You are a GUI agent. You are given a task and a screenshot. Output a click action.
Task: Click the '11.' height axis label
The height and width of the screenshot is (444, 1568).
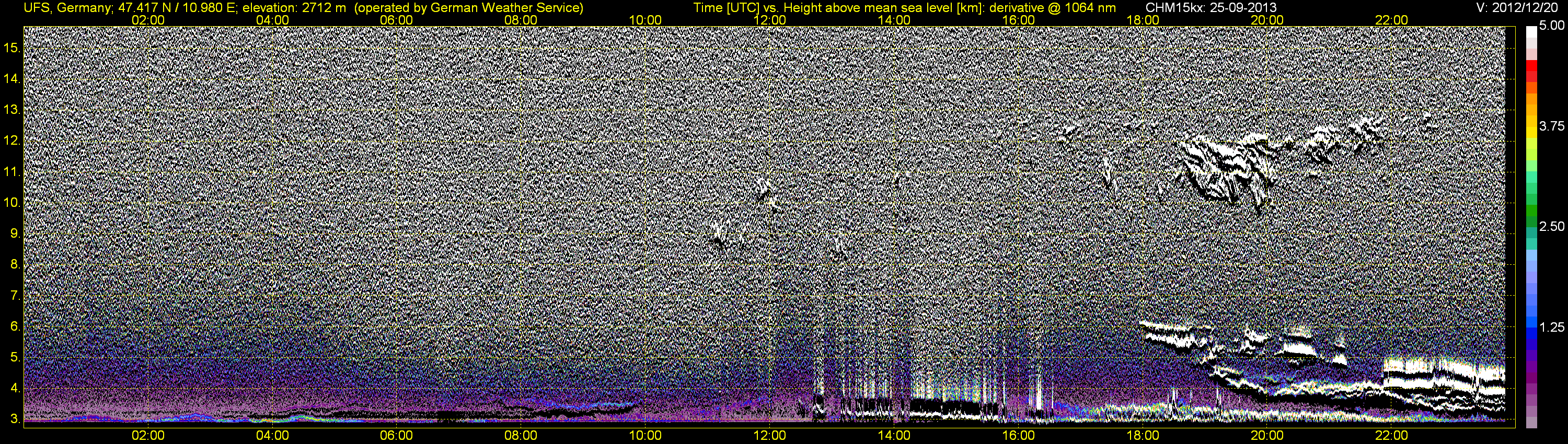(x=12, y=171)
